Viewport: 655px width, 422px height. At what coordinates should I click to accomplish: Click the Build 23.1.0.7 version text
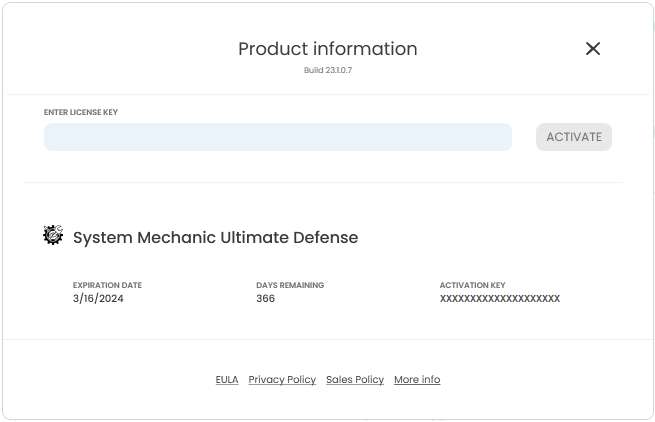point(328,70)
